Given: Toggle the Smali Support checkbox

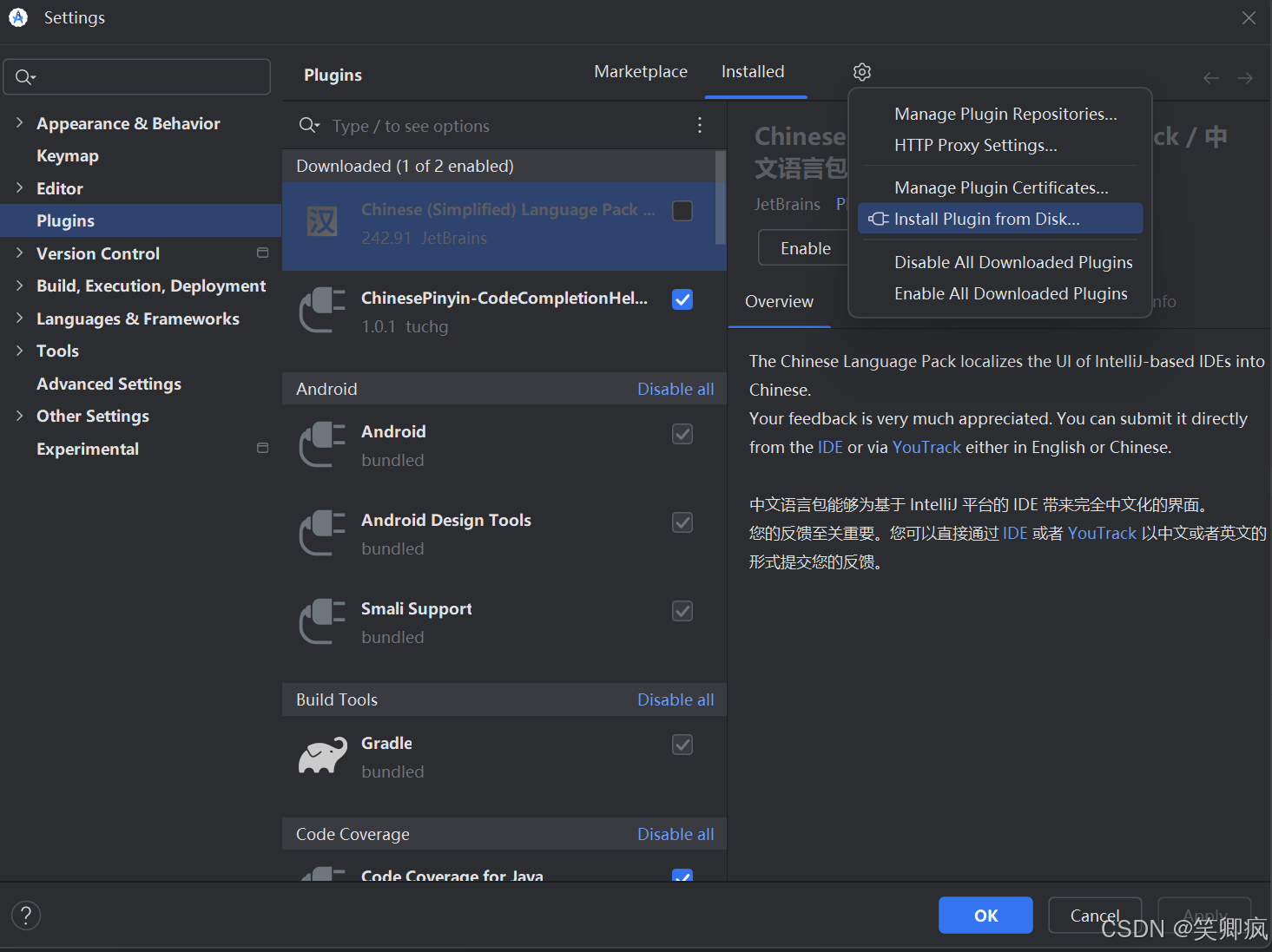Looking at the screenshot, I should tap(682, 611).
